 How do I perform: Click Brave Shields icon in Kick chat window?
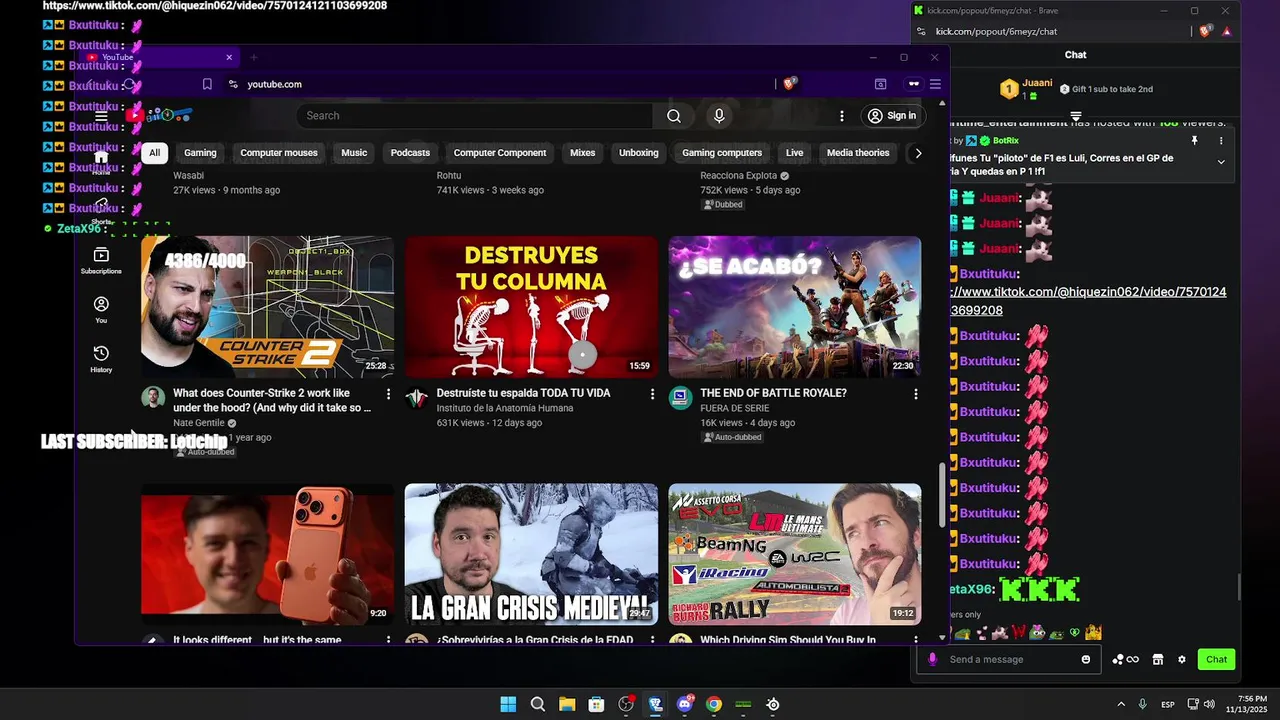coord(1205,31)
